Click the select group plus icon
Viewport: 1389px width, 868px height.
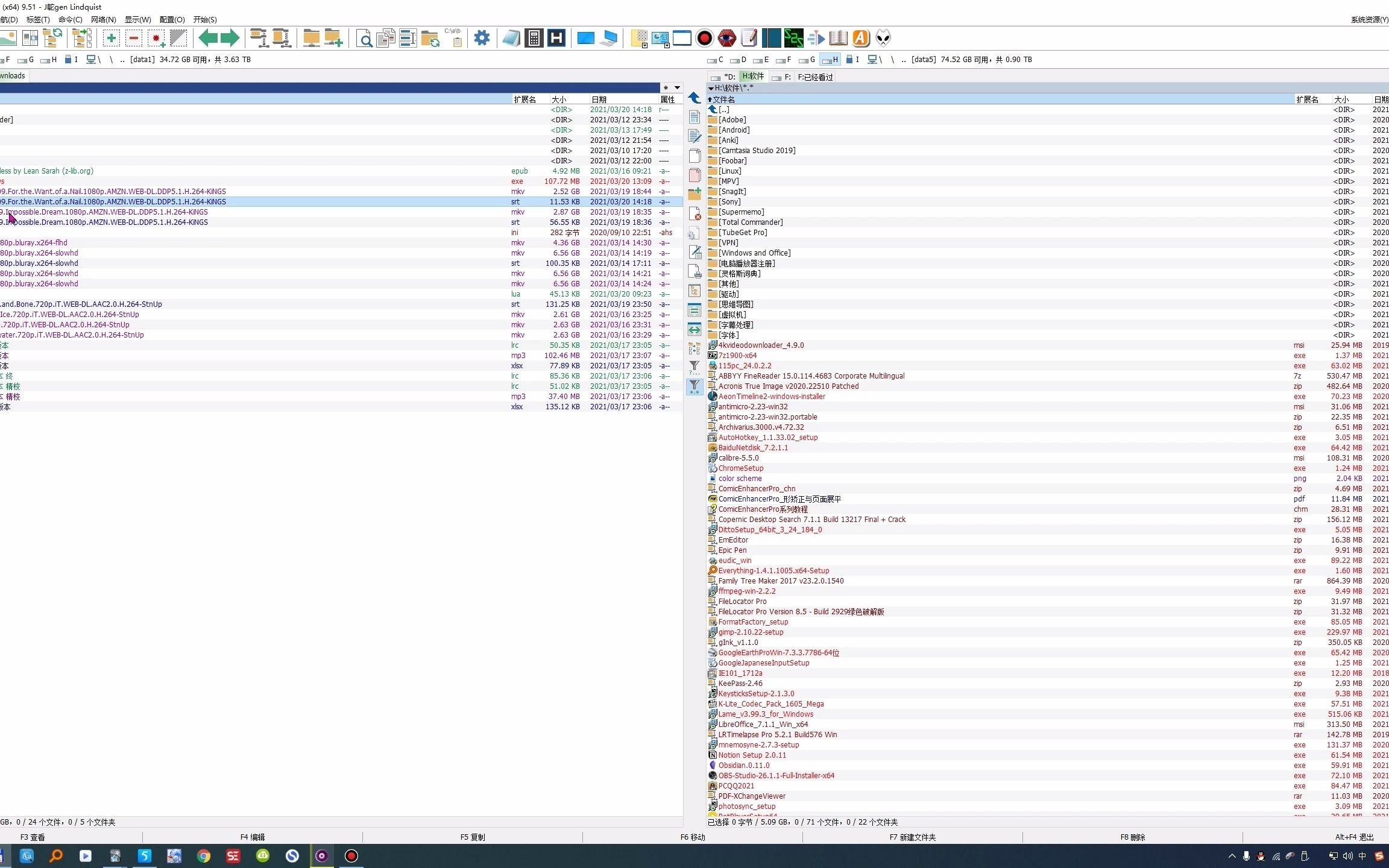click(x=111, y=38)
